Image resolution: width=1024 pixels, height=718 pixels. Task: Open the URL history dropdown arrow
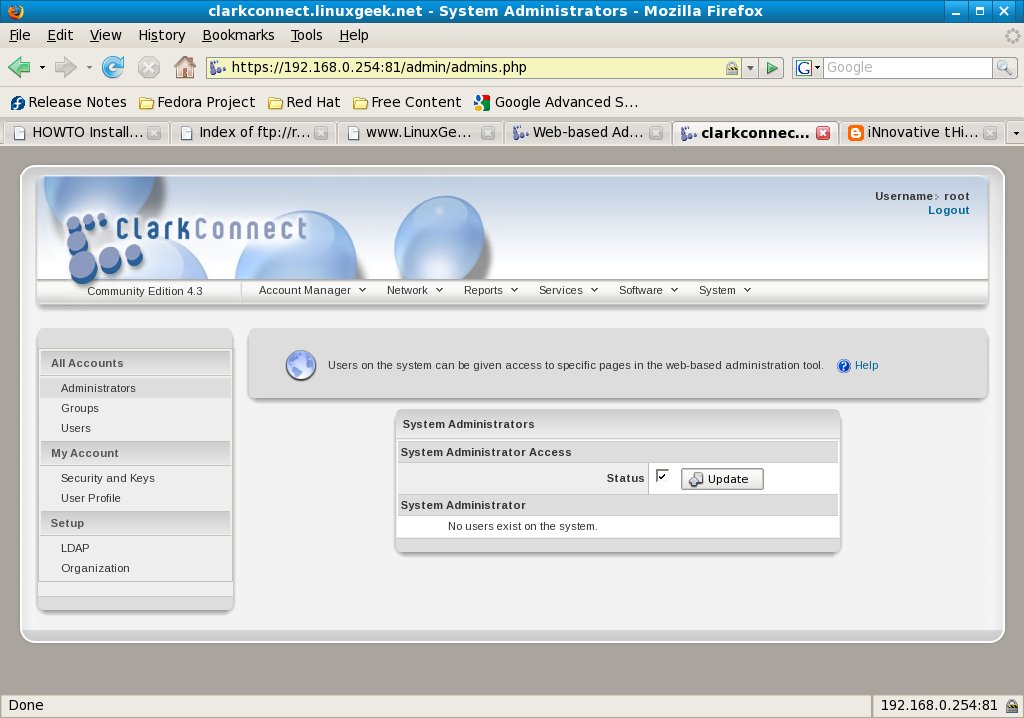[x=750, y=68]
